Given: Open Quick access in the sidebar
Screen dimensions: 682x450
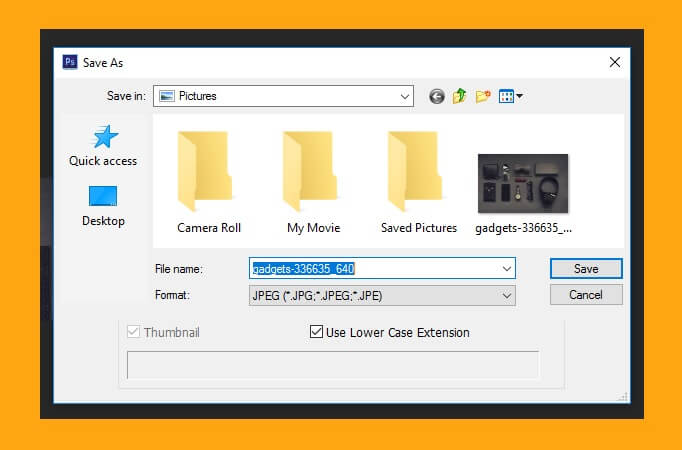Looking at the screenshot, I should click(103, 146).
